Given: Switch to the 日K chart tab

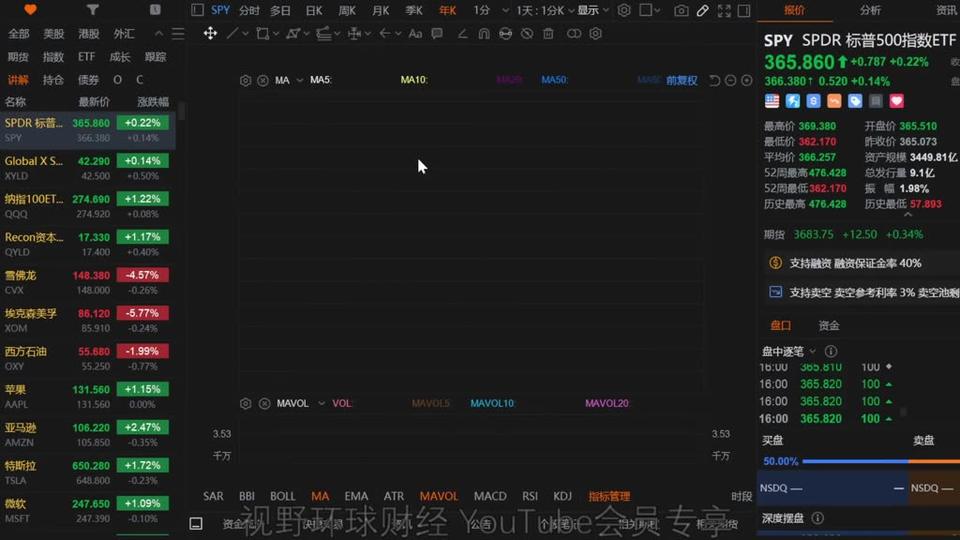Looking at the screenshot, I should coord(314,10).
